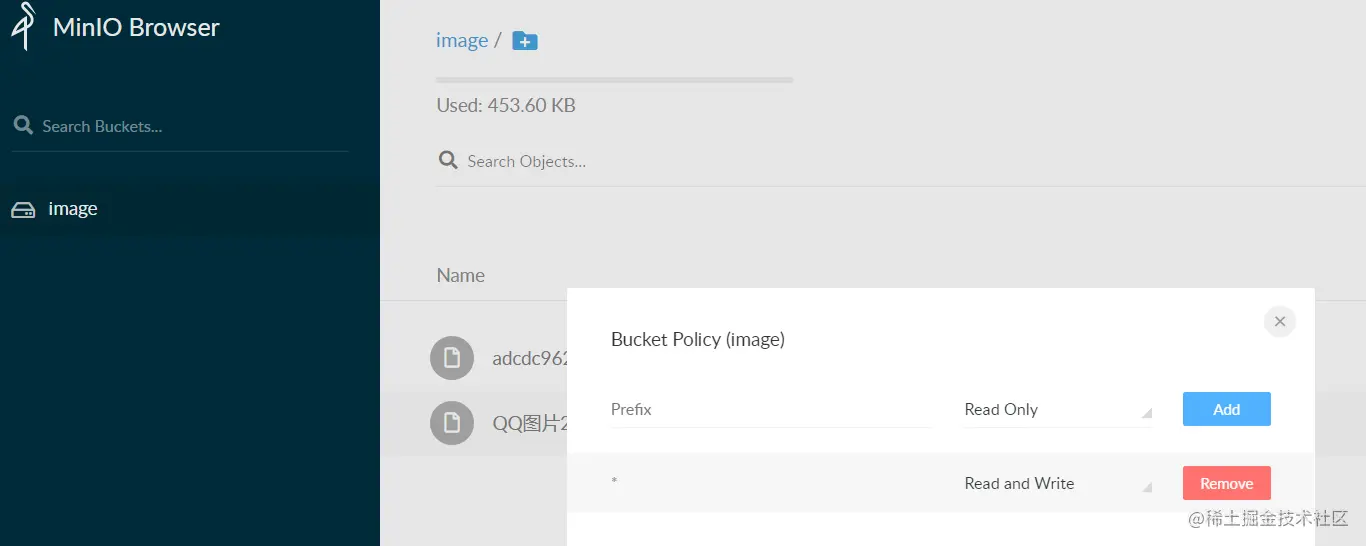Image resolution: width=1366 pixels, height=546 pixels.
Task: Click the adcdc962 file name
Action: 531,358
